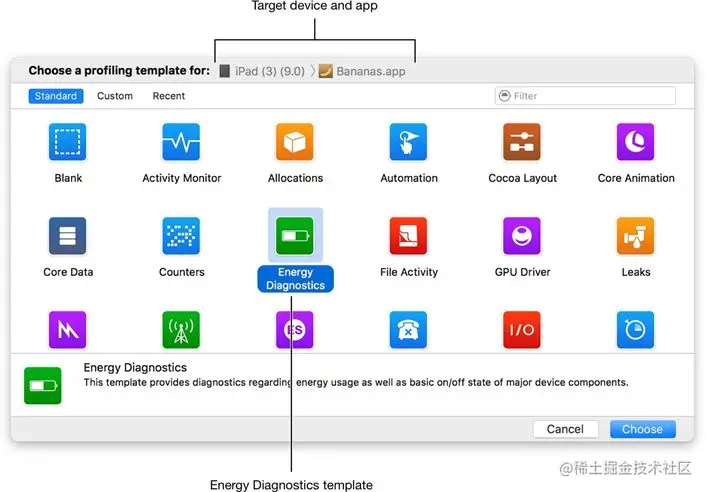This screenshot has height=492, width=707.
Task: Click the Bananas.app icon in header
Action: pos(326,71)
